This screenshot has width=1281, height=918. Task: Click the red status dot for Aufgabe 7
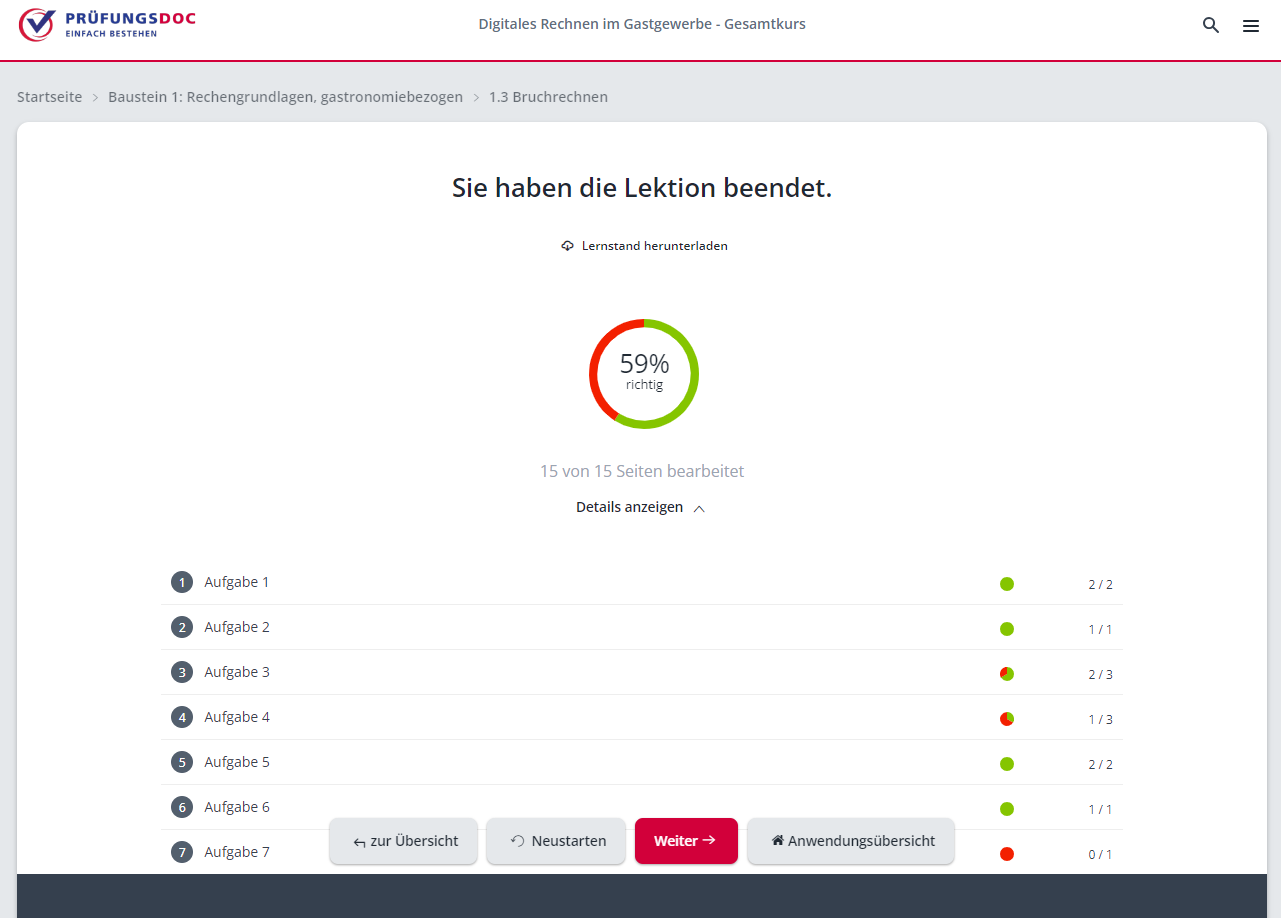click(1007, 854)
